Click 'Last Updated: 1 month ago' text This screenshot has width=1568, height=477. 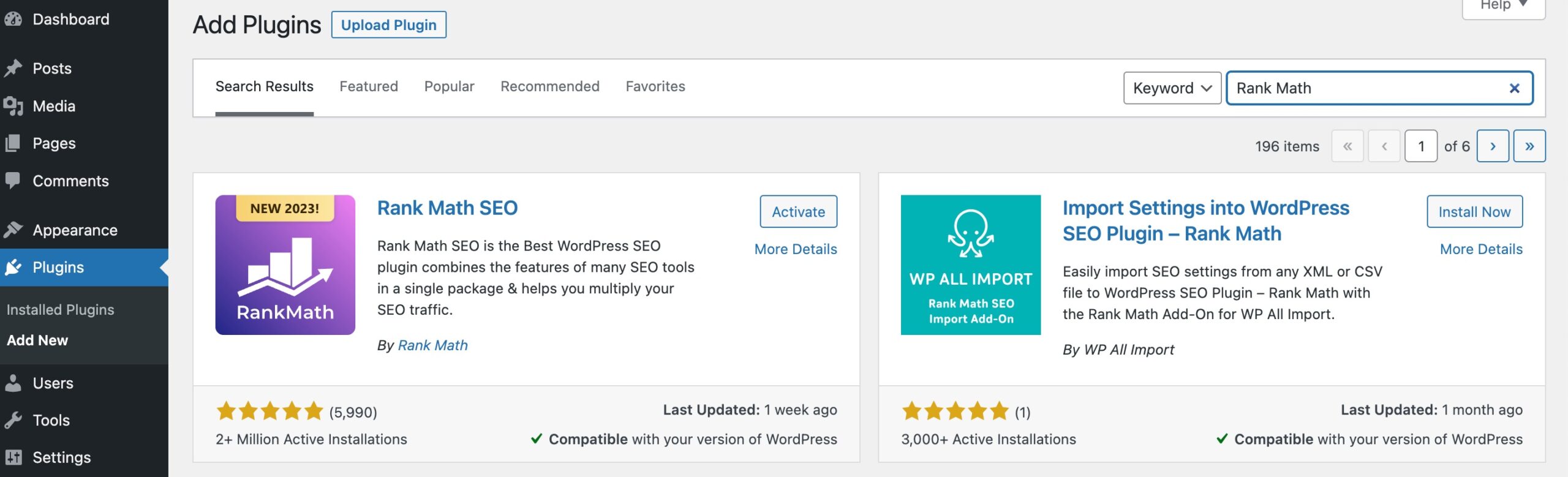coord(1432,410)
